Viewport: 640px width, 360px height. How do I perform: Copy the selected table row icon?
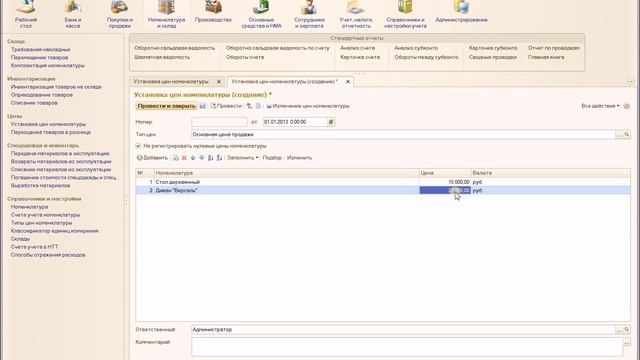[176, 158]
